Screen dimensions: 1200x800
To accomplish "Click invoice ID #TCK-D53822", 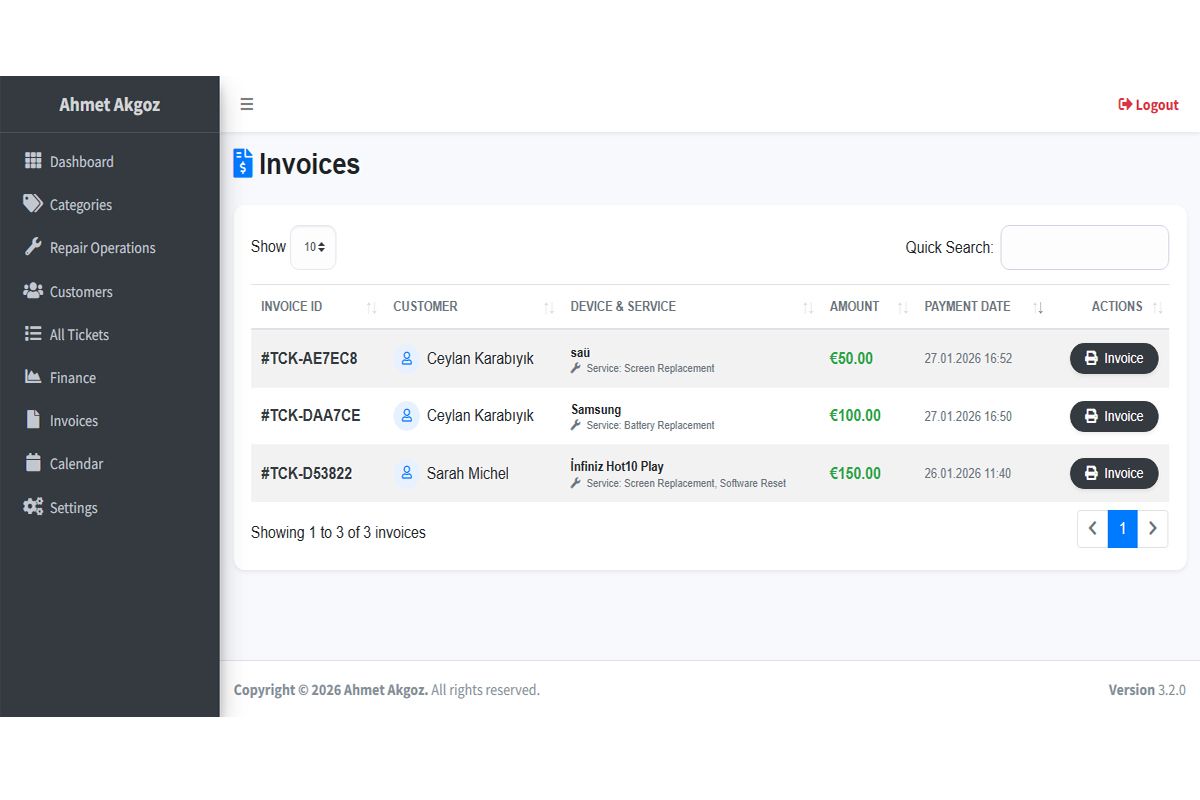I will [306, 473].
